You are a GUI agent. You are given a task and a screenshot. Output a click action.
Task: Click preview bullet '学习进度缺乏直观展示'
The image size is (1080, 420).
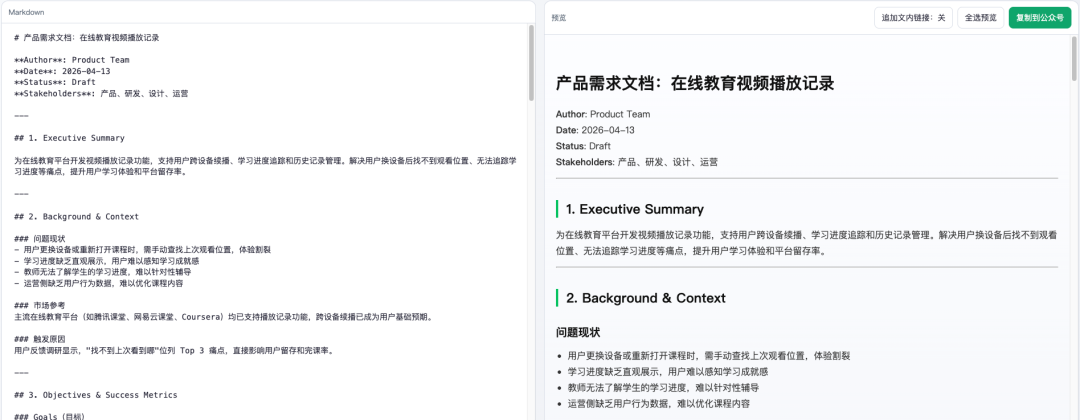(668, 372)
